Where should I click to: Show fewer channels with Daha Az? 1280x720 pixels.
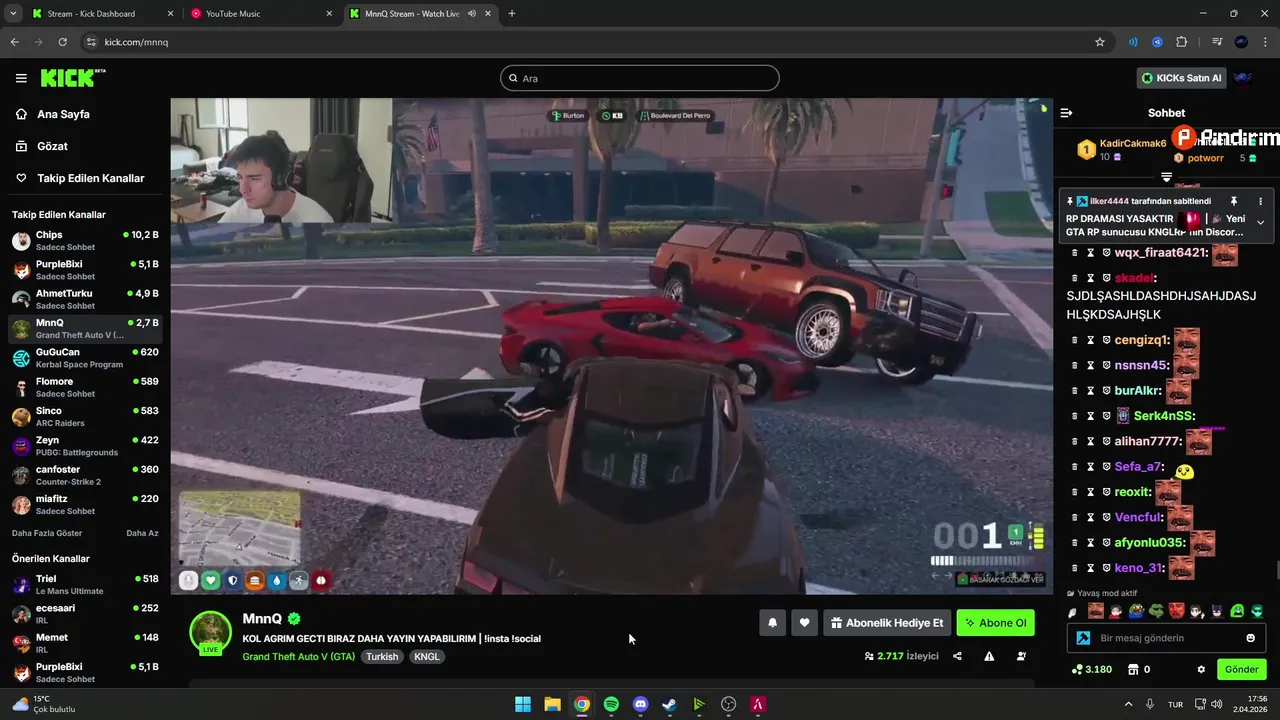[x=142, y=533]
